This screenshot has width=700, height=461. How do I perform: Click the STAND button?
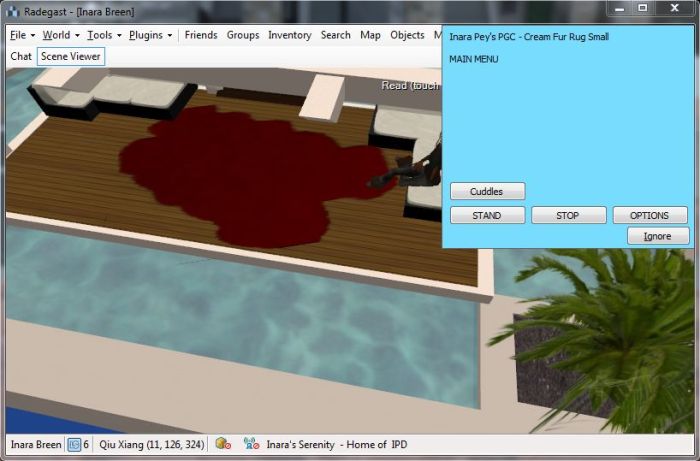click(x=487, y=215)
